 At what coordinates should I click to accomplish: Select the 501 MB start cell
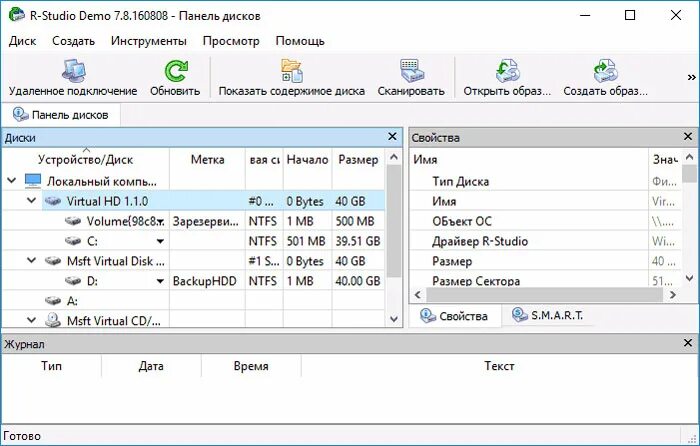click(307, 241)
